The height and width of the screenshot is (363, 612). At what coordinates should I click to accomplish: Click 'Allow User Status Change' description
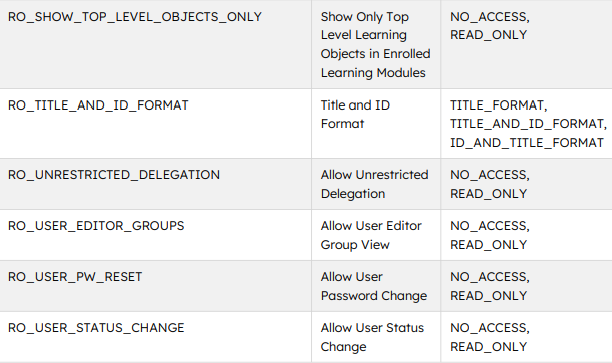coord(372,337)
